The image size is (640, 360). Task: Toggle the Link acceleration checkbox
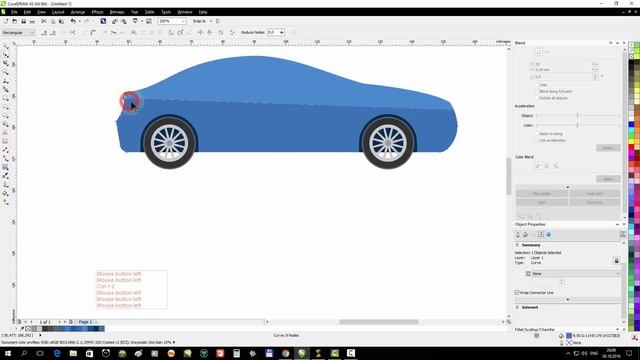point(536,140)
